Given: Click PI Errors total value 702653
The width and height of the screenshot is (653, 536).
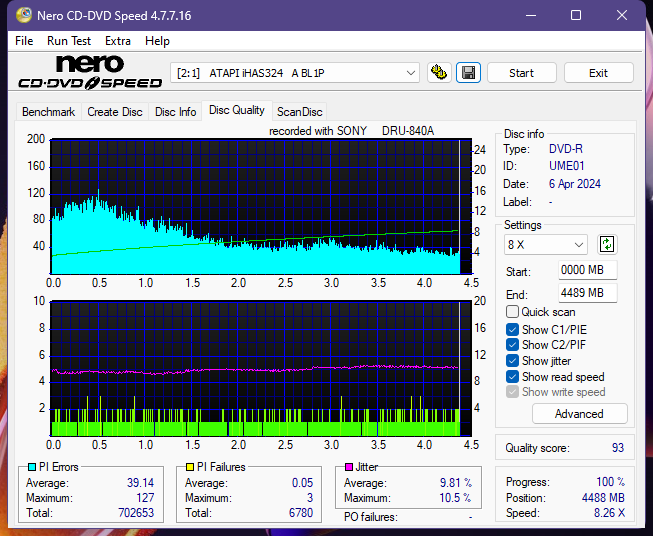Looking at the screenshot, I should click(x=136, y=513).
